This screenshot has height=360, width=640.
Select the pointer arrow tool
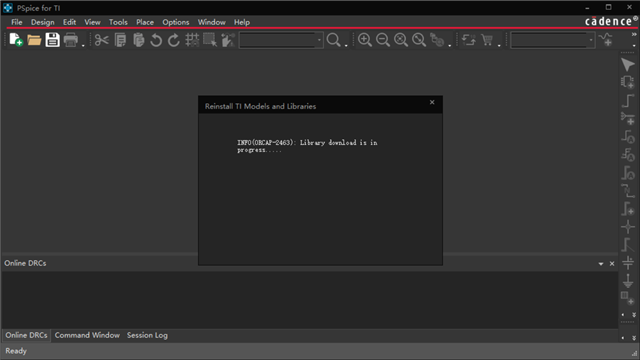pyautogui.click(x=628, y=64)
